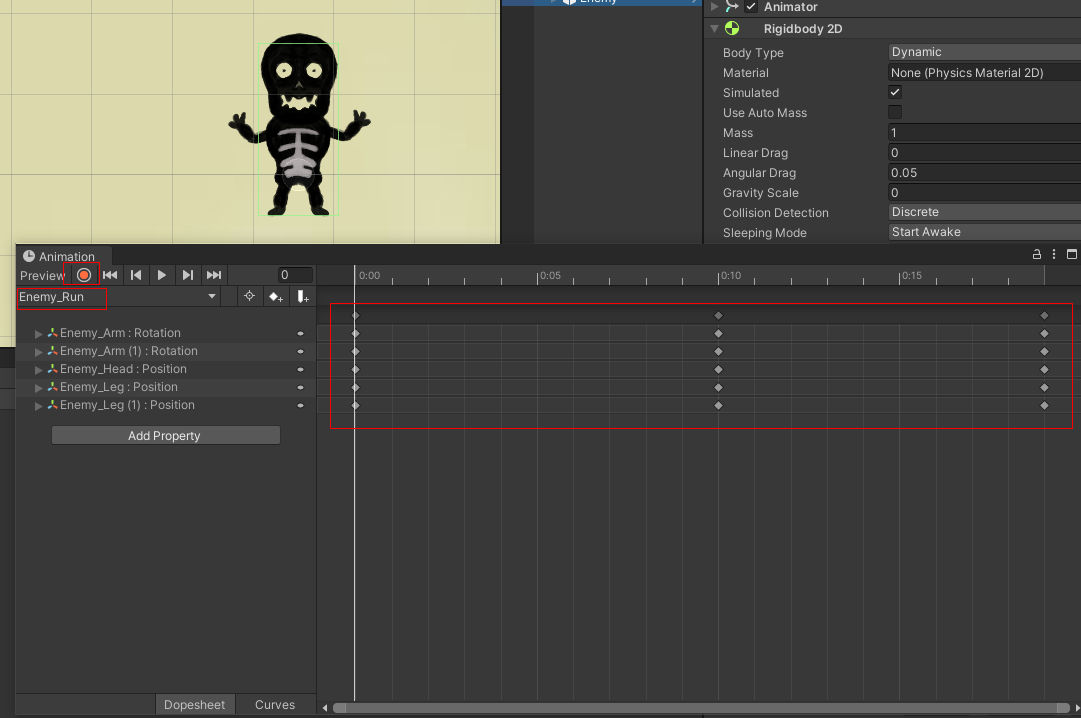Collapse the Rigidbody 2D component
This screenshot has height=718, width=1081.
(x=714, y=28)
